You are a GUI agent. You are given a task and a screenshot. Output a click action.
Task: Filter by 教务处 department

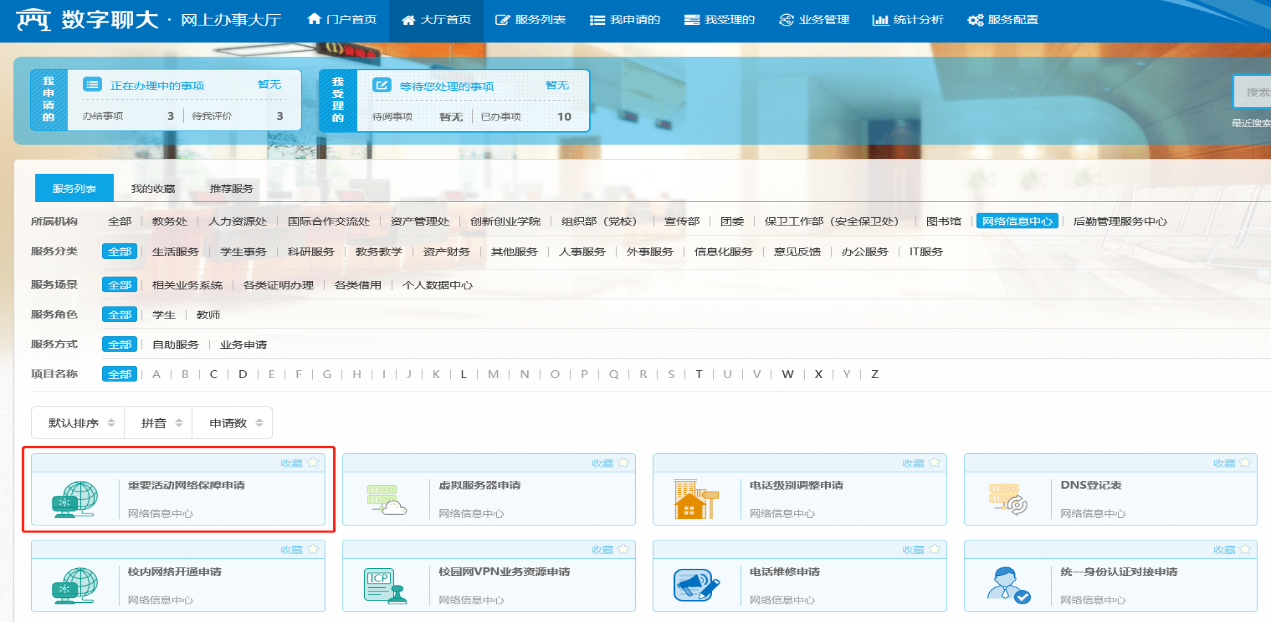coord(169,222)
